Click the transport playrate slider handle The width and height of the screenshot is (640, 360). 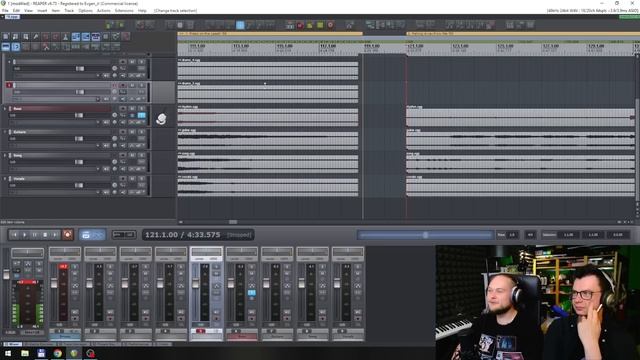click(425, 235)
